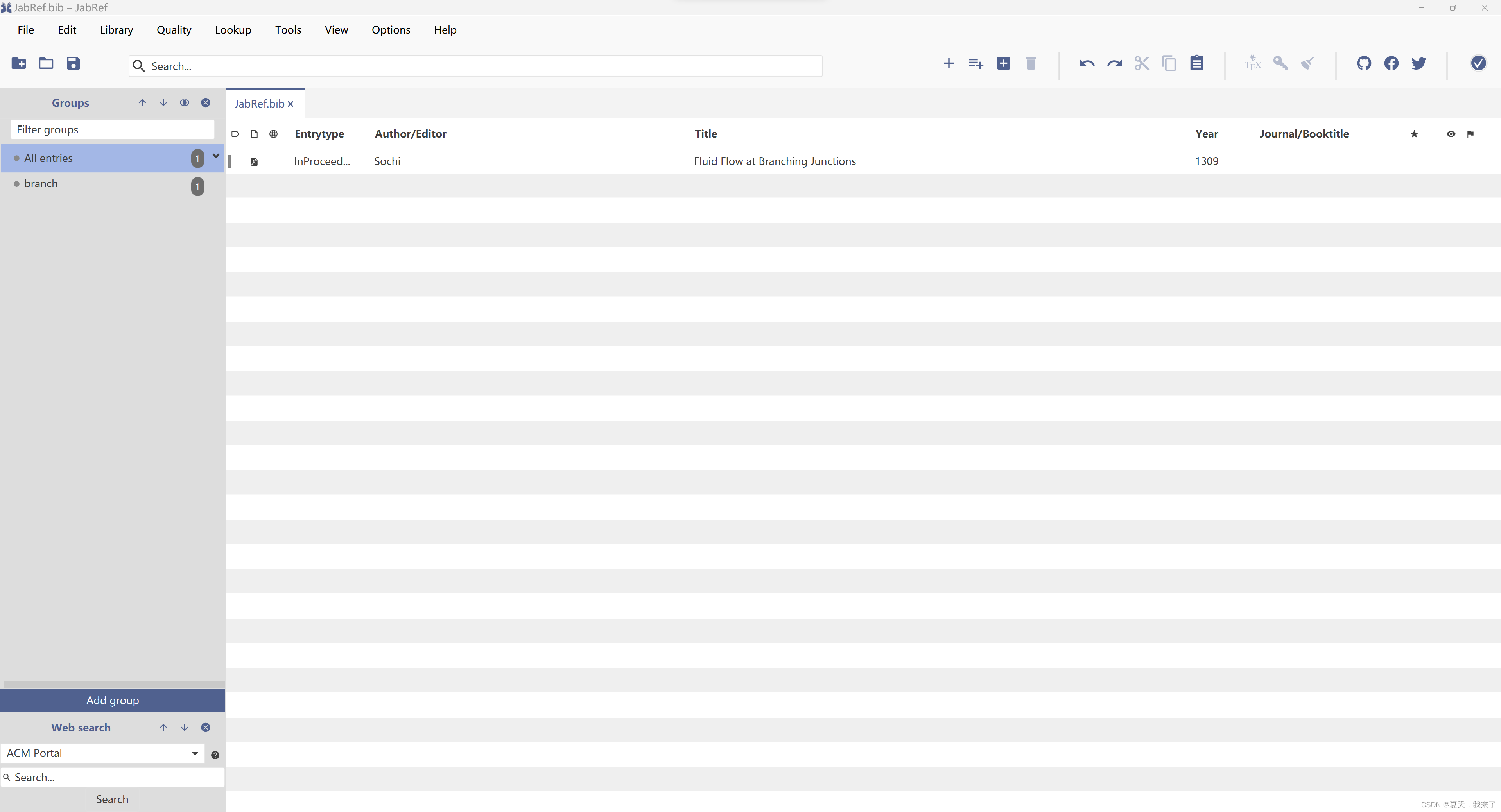The height and width of the screenshot is (812, 1501).
Task: Open the Quality menu
Action: [x=174, y=30]
